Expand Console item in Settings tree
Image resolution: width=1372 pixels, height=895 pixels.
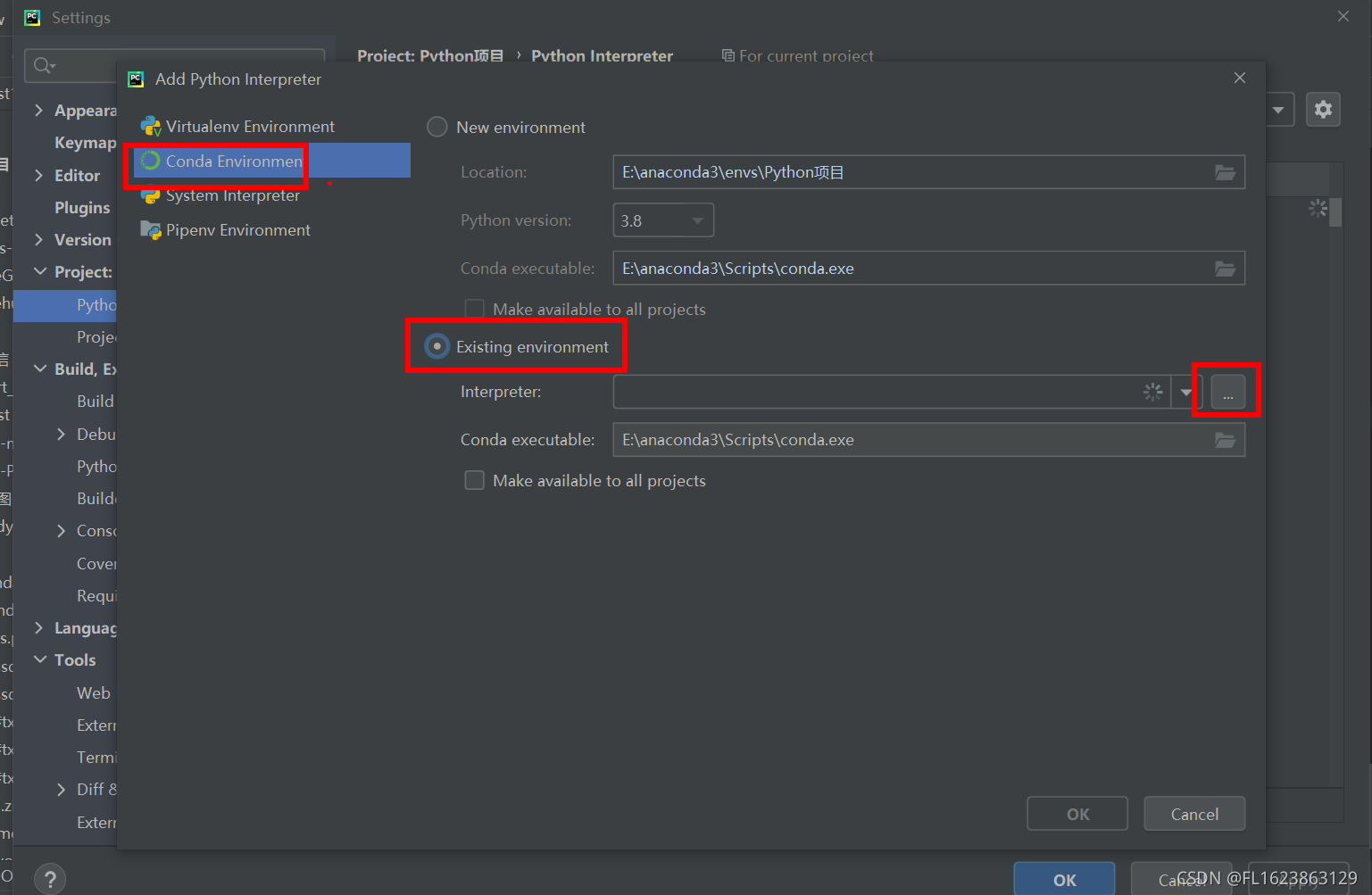(x=61, y=530)
